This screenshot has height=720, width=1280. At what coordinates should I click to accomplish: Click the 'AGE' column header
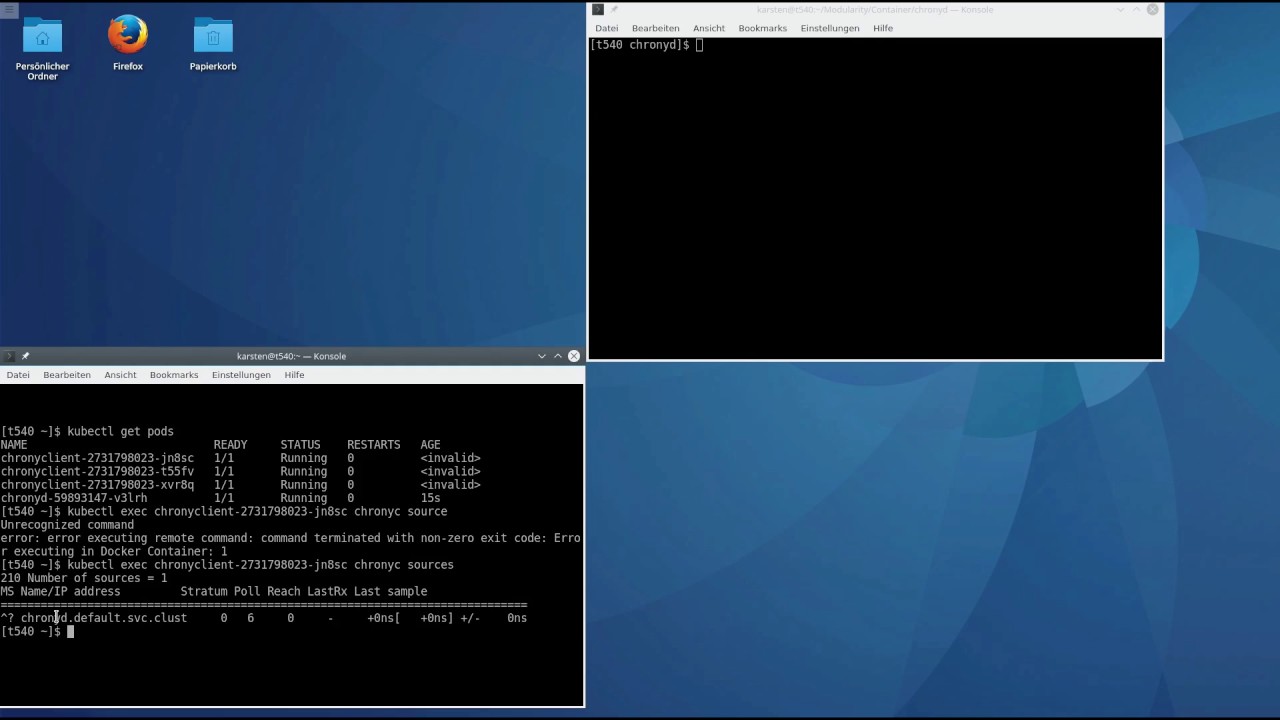[x=430, y=445]
